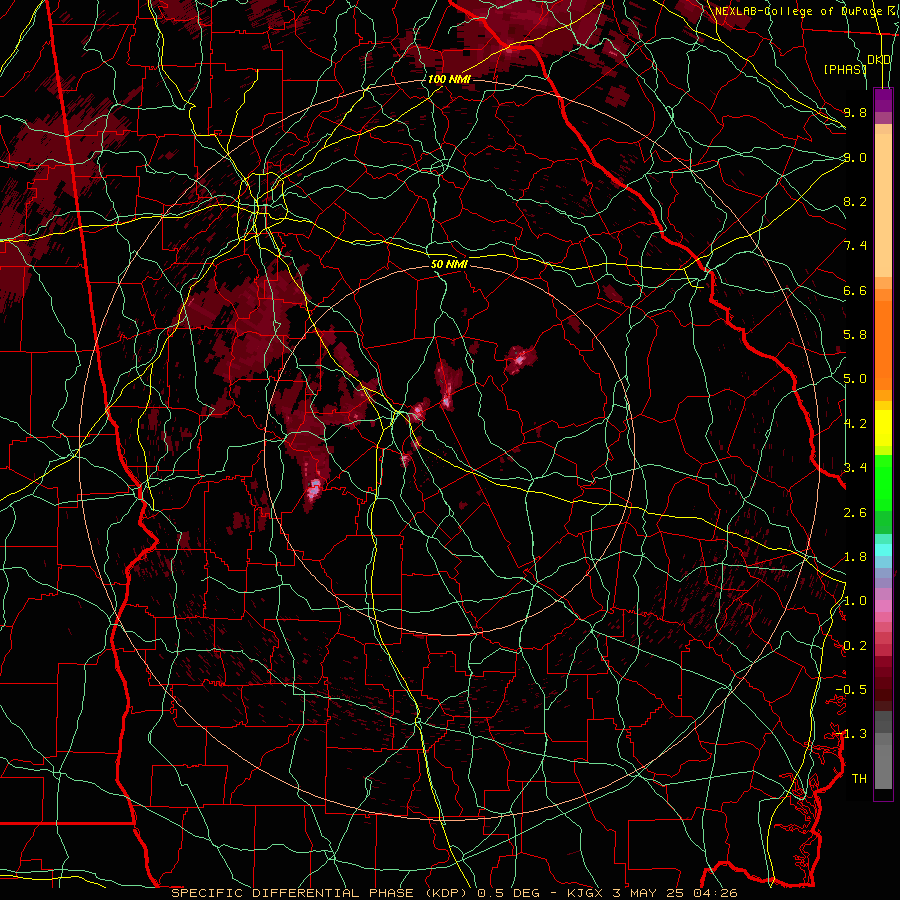900x900 pixels.
Task: Pick the yellow segment of the color bar
Action: coord(883,428)
